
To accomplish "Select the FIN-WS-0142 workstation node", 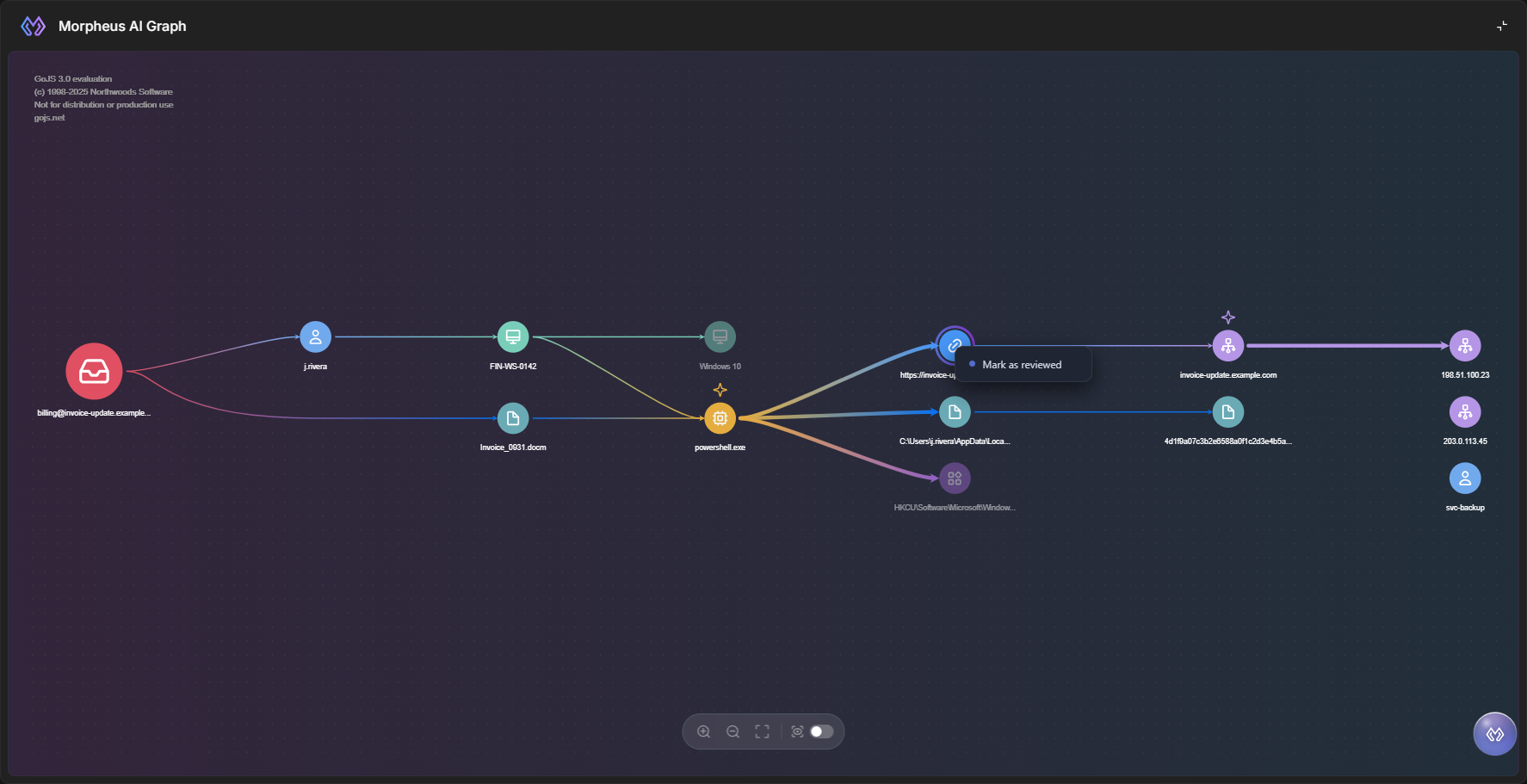I will pos(513,336).
